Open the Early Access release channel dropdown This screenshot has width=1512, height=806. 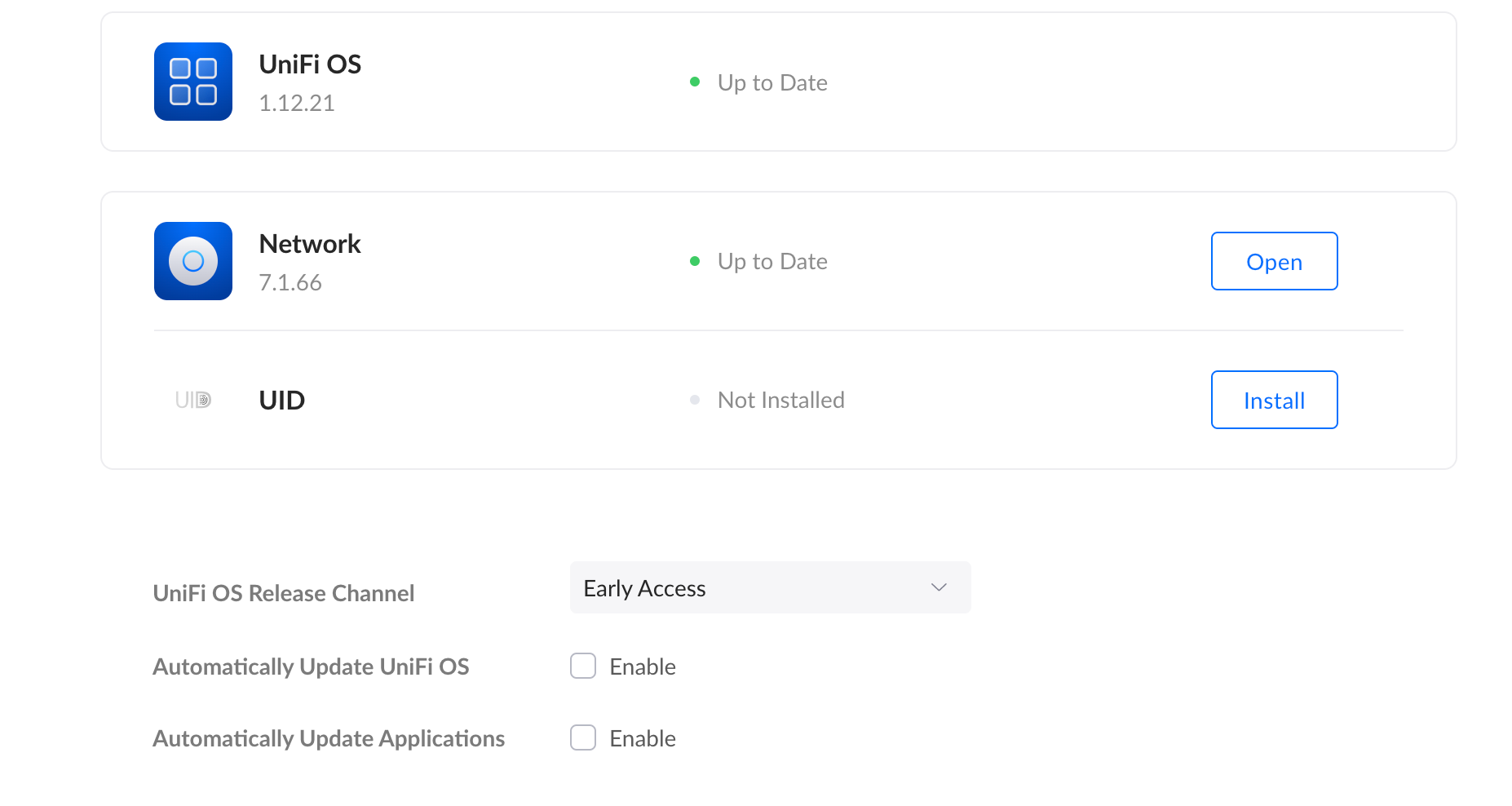[x=770, y=587]
